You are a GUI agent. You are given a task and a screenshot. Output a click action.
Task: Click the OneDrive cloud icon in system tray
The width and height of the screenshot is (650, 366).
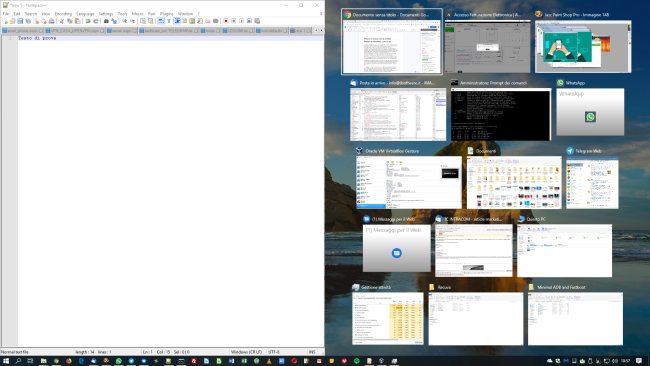pos(550,361)
